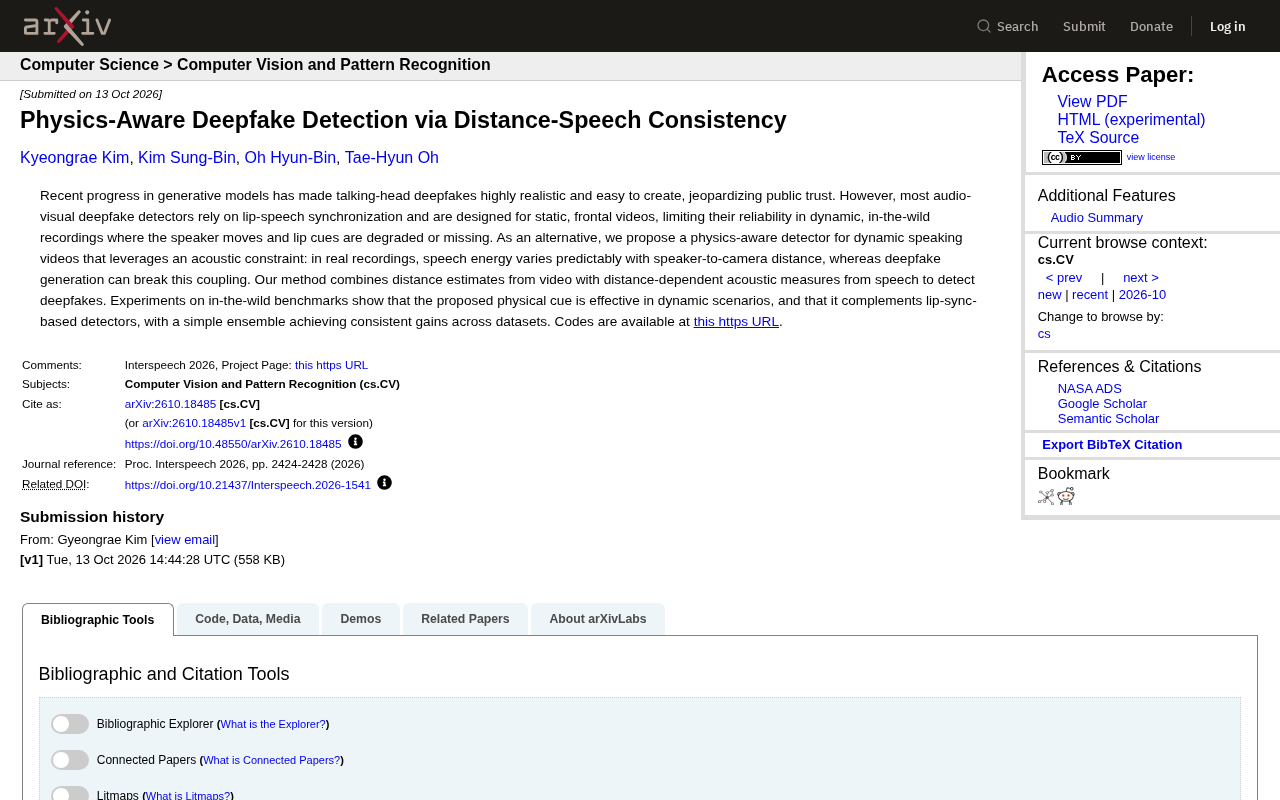Turn on the Connected Papers toggle
Screen dimensions: 1280x800
[x=70, y=760]
